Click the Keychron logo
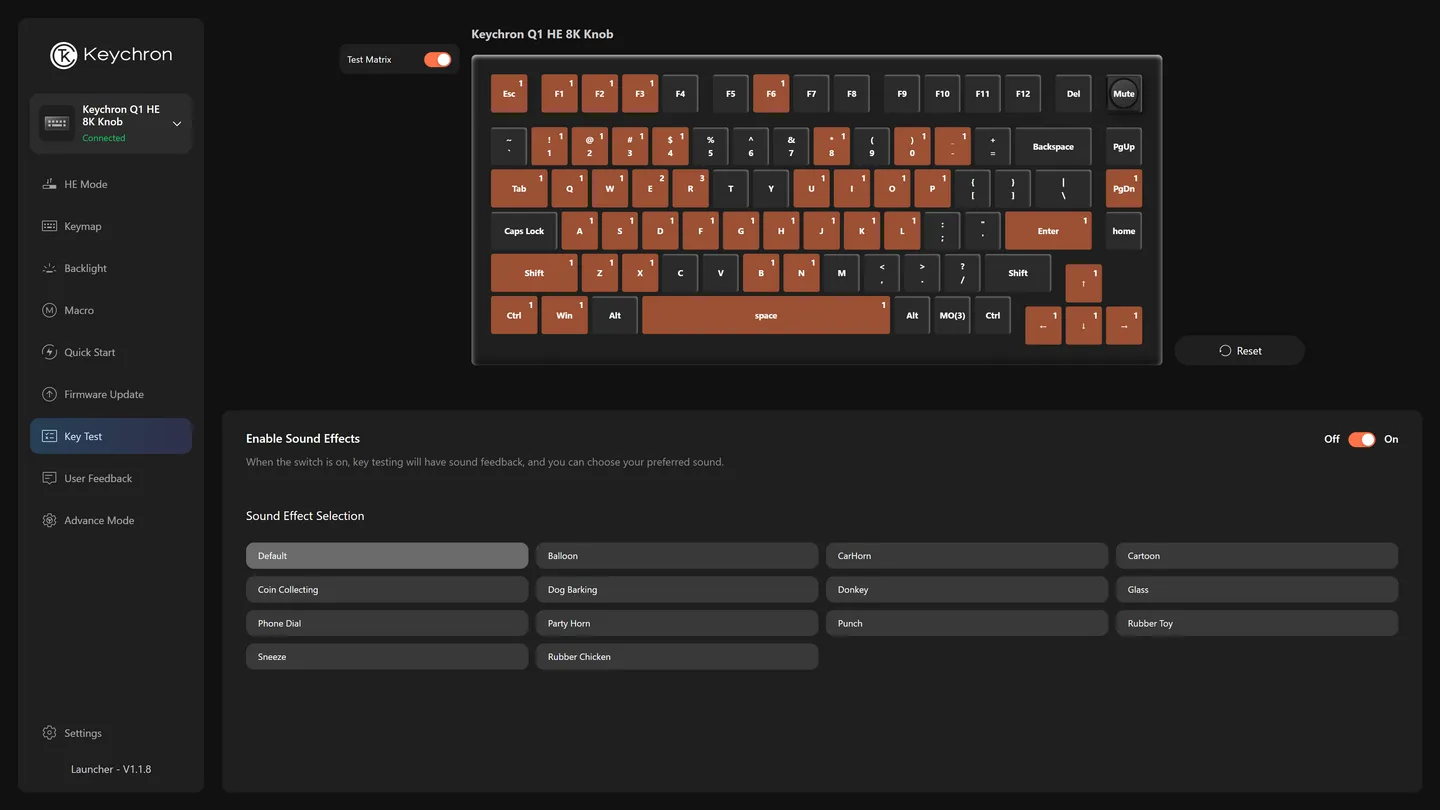 [111, 55]
